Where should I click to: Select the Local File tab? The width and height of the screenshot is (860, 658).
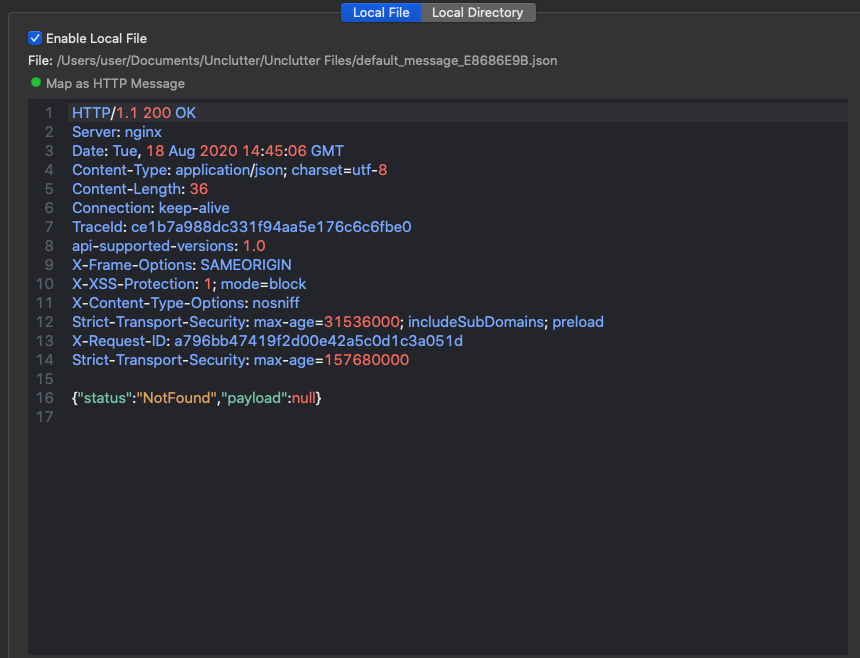click(x=381, y=12)
